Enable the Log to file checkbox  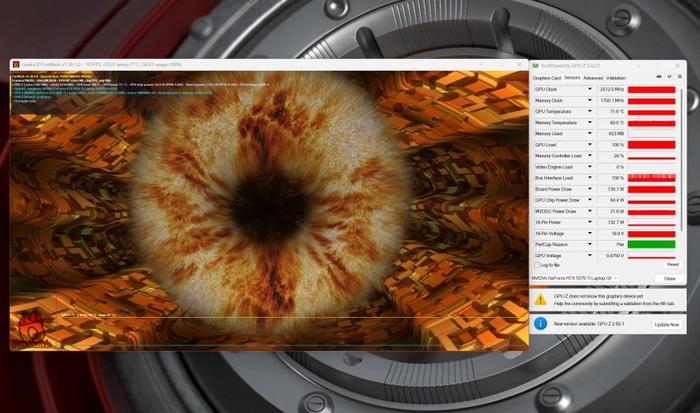click(537, 265)
